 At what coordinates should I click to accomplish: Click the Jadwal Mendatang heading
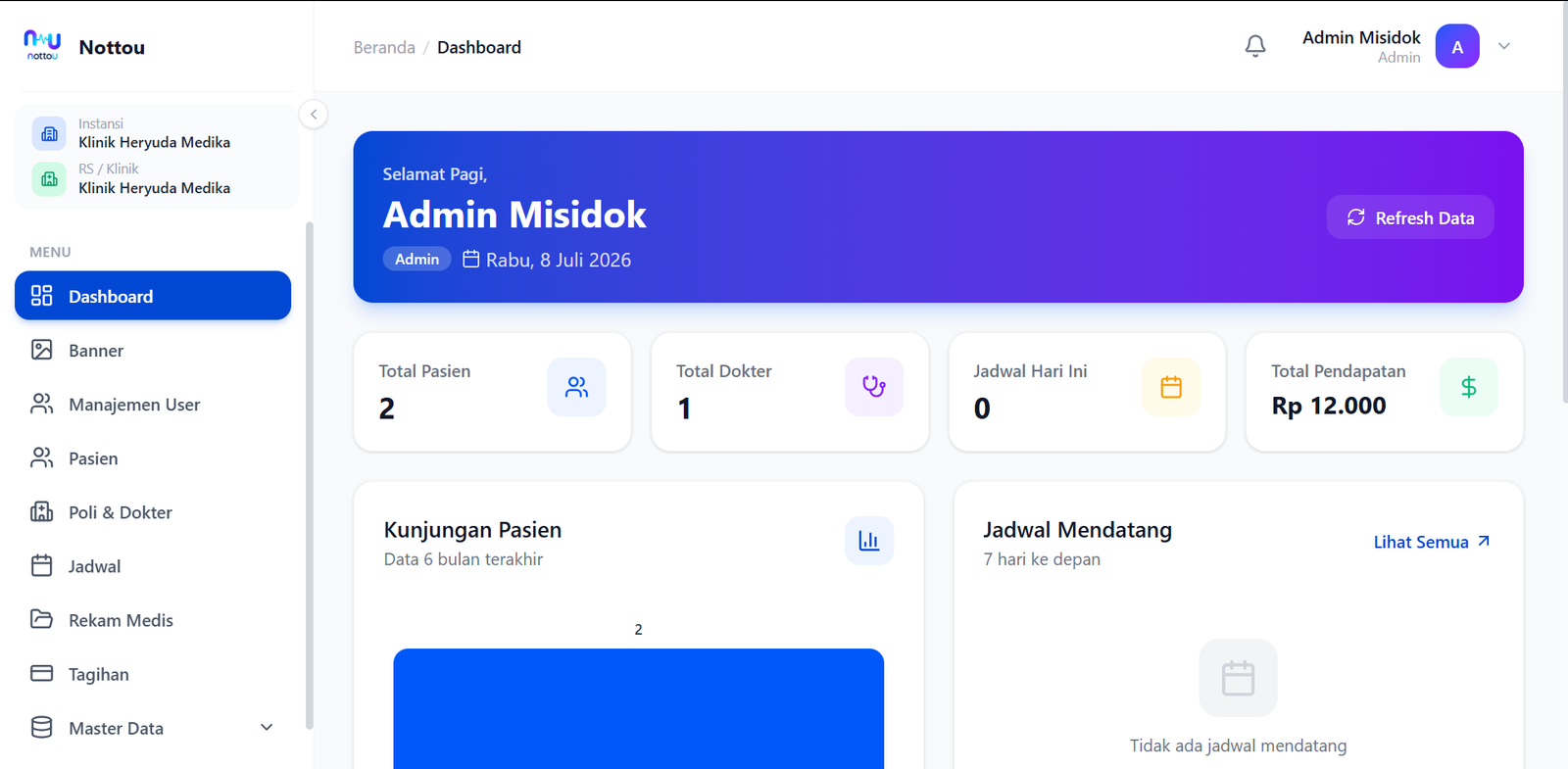[1078, 530]
